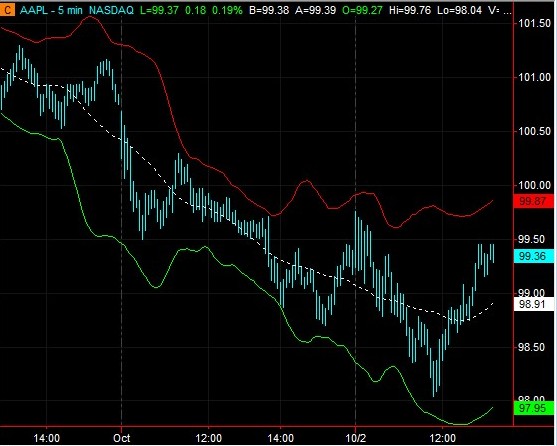557x446 pixels.
Task: Click the A=99.39 ask value
Action: pos(315,10)
